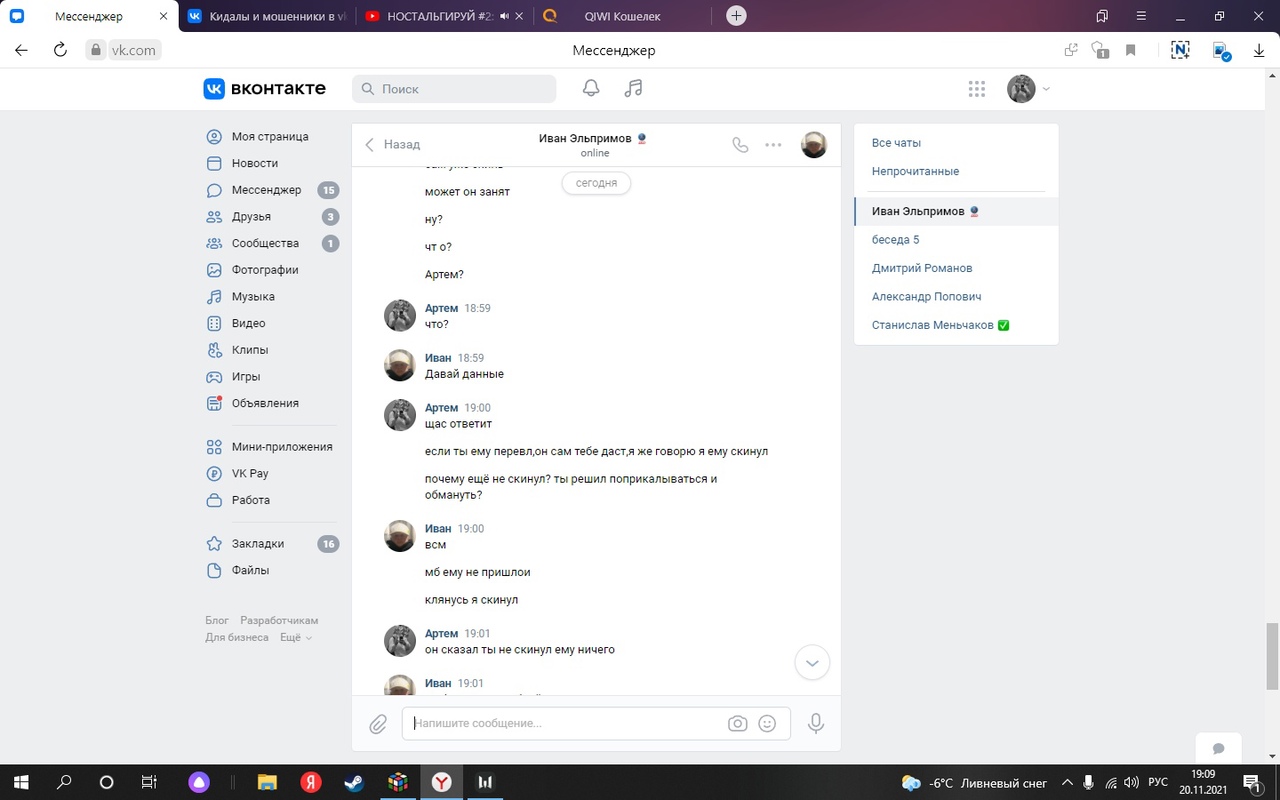1280x800 pixels.
Task: Open Друзья in the left sidebar
Action: click(x=251, y=217)
